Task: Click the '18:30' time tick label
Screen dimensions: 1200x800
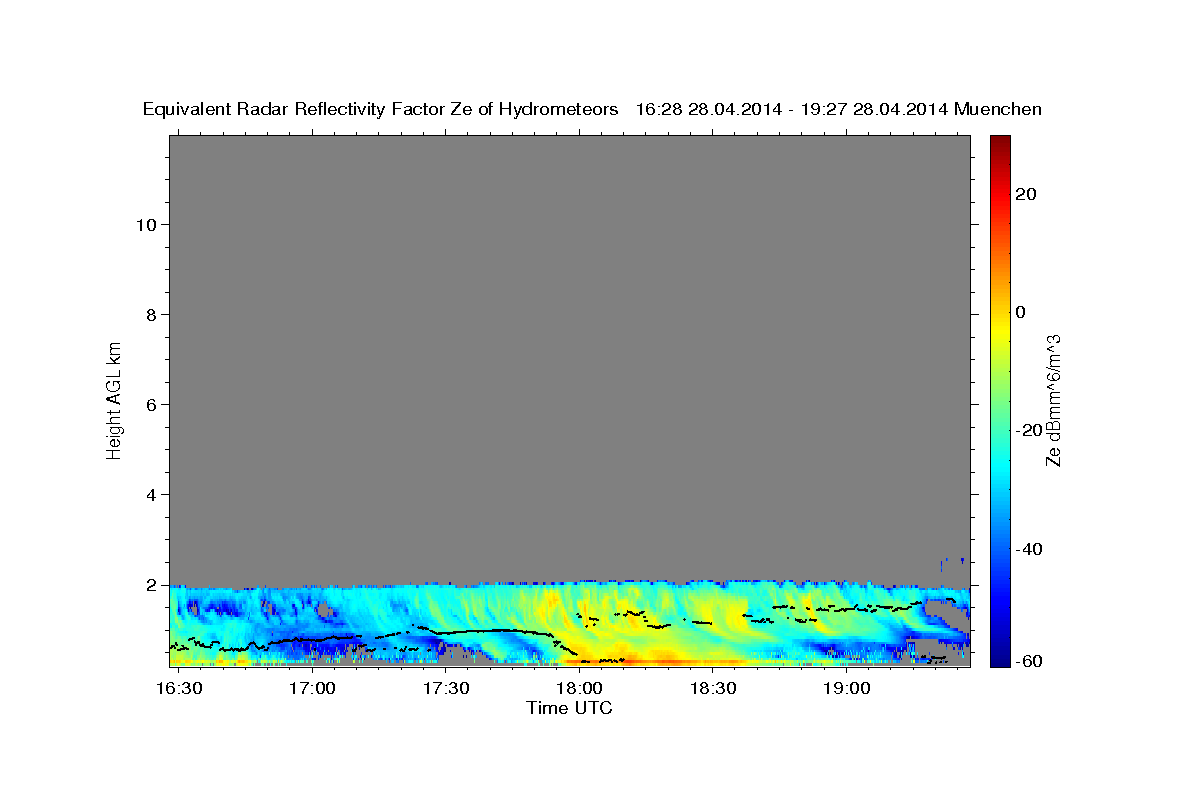Action: pyautogui.click(x=713, y=690)
